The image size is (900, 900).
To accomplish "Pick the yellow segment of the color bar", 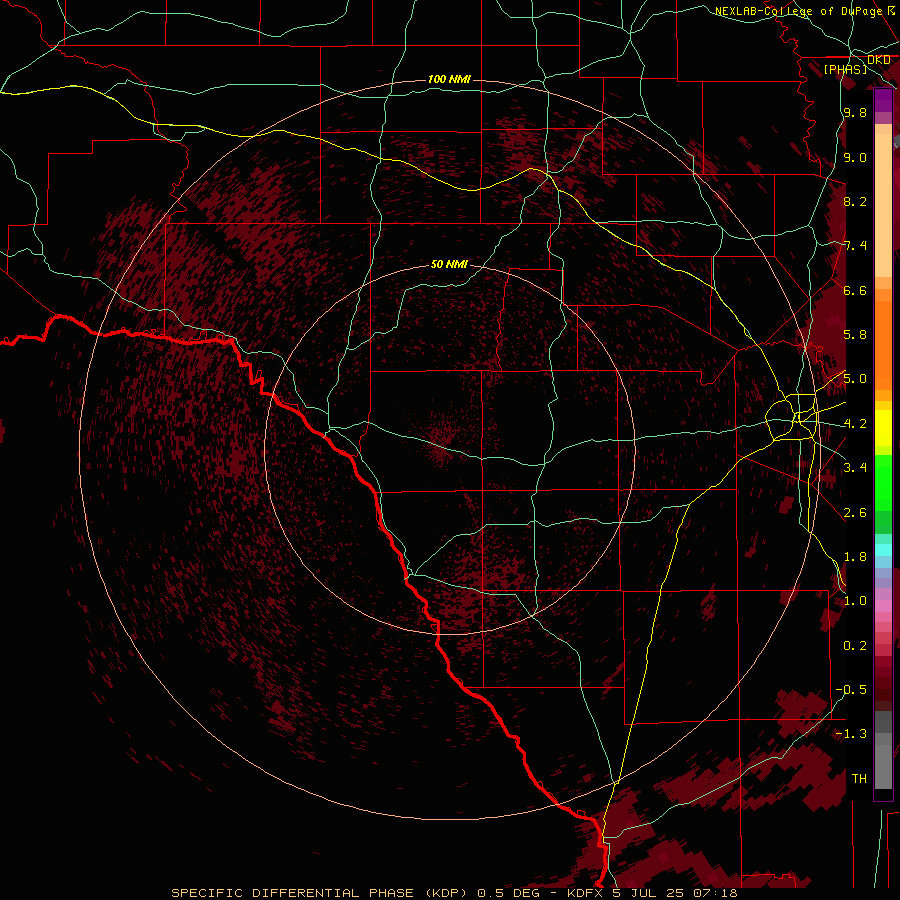I will point(883,428).
